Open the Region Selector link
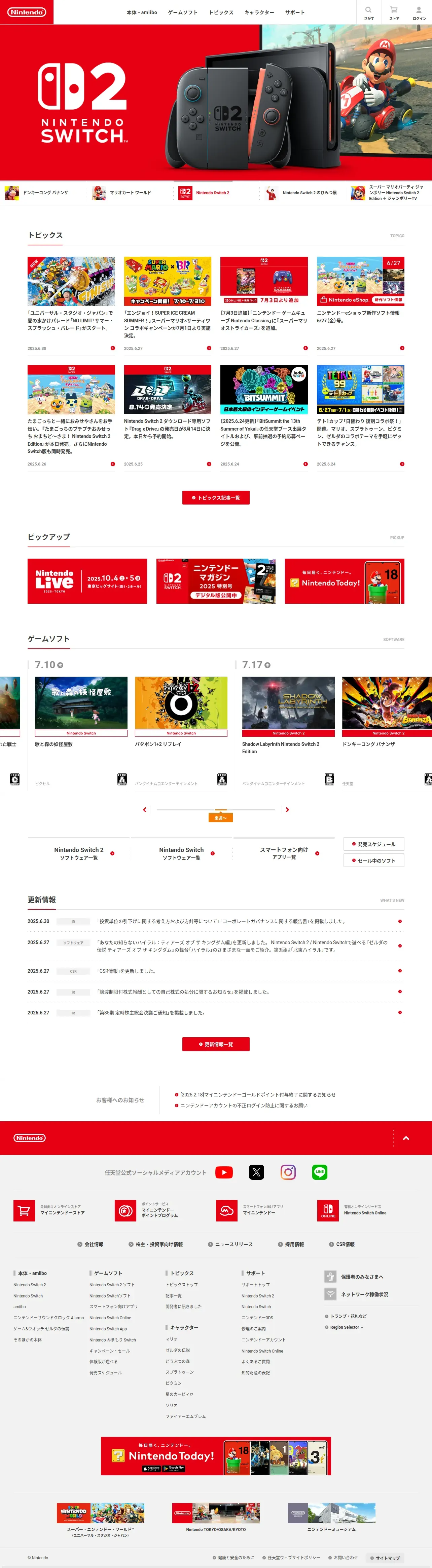The image size is (432, 1568). coord(344,1327)
